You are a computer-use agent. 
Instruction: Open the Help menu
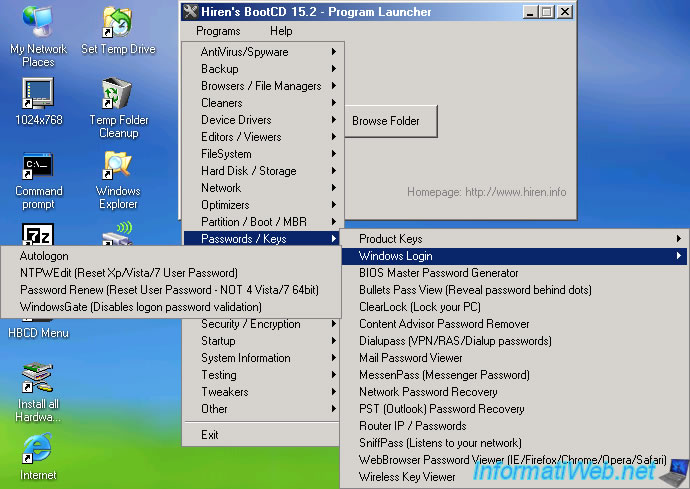click(x=281, y=31)
